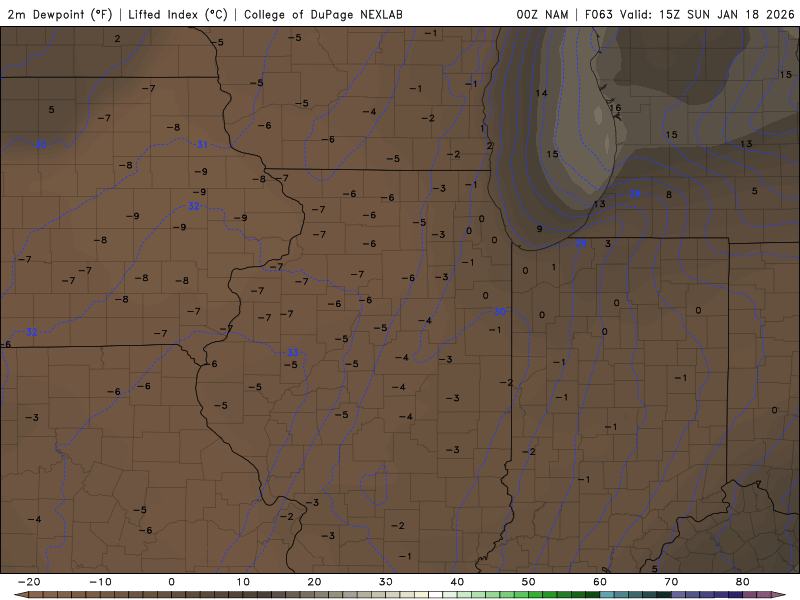
Task: Click the lifted index value '9' over the lake
Action: pyautogui.click(x=539, y=229)
